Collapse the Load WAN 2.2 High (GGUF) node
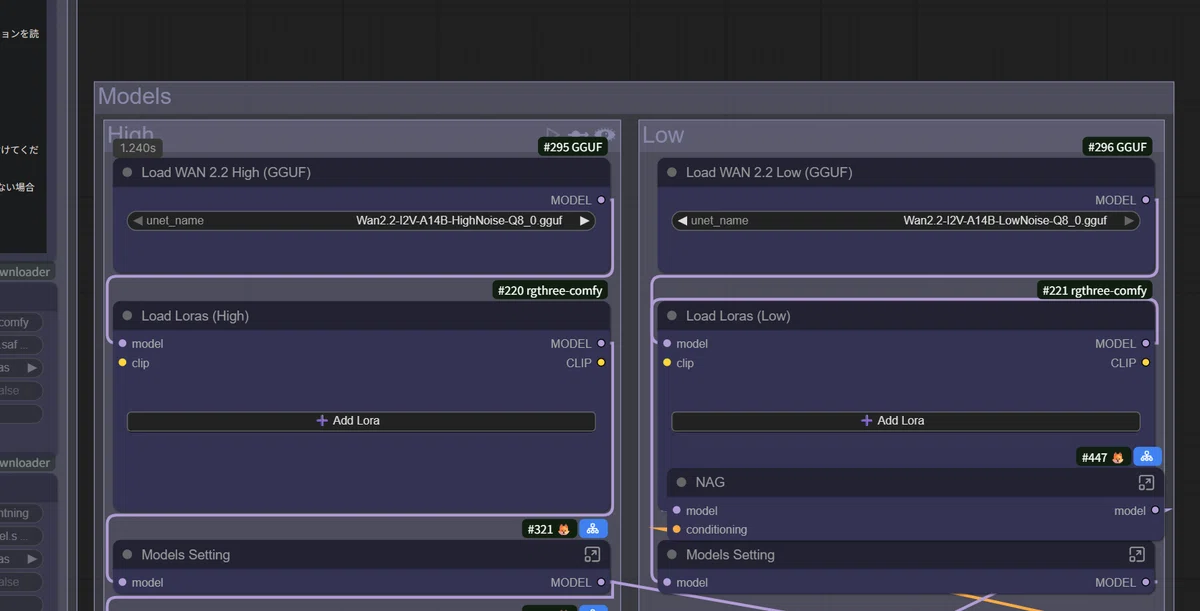Viewport: 1200px width, 611px height. 127,172
